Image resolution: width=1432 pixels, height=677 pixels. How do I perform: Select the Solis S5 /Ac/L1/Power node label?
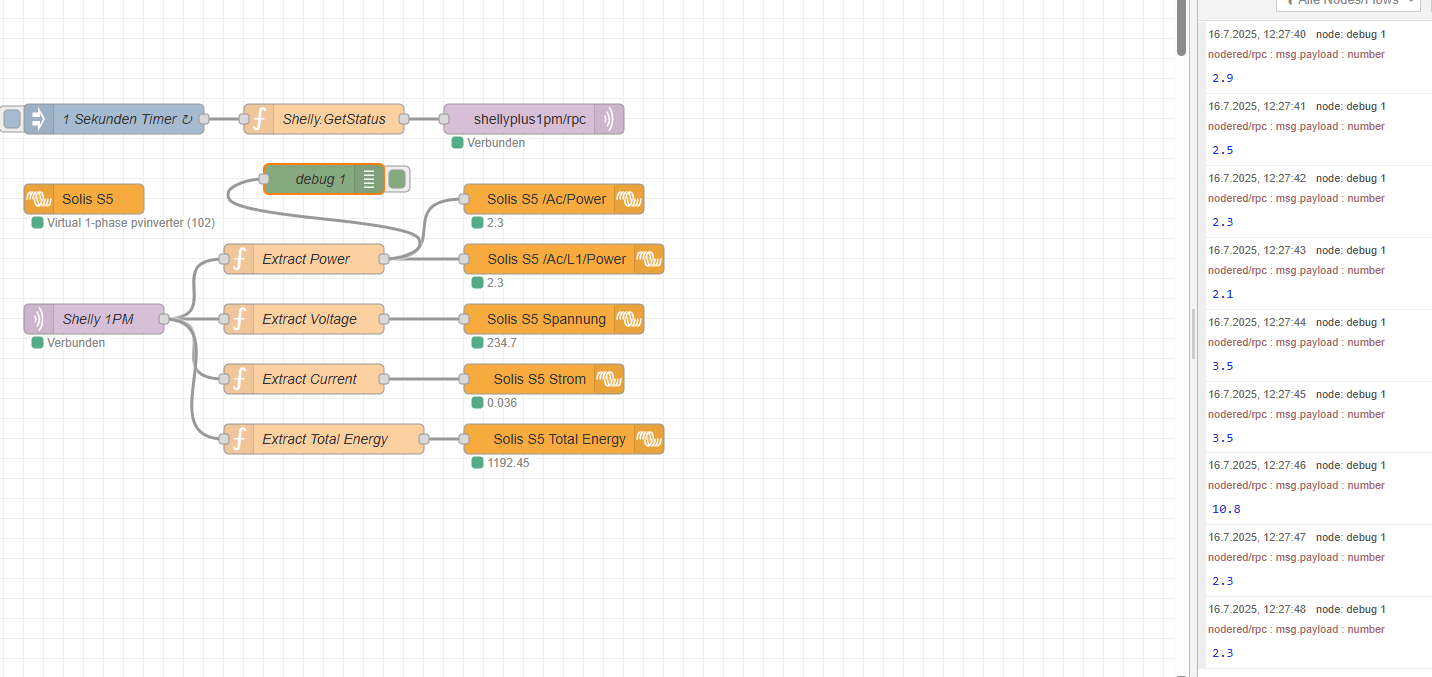(x=557, y=259)
